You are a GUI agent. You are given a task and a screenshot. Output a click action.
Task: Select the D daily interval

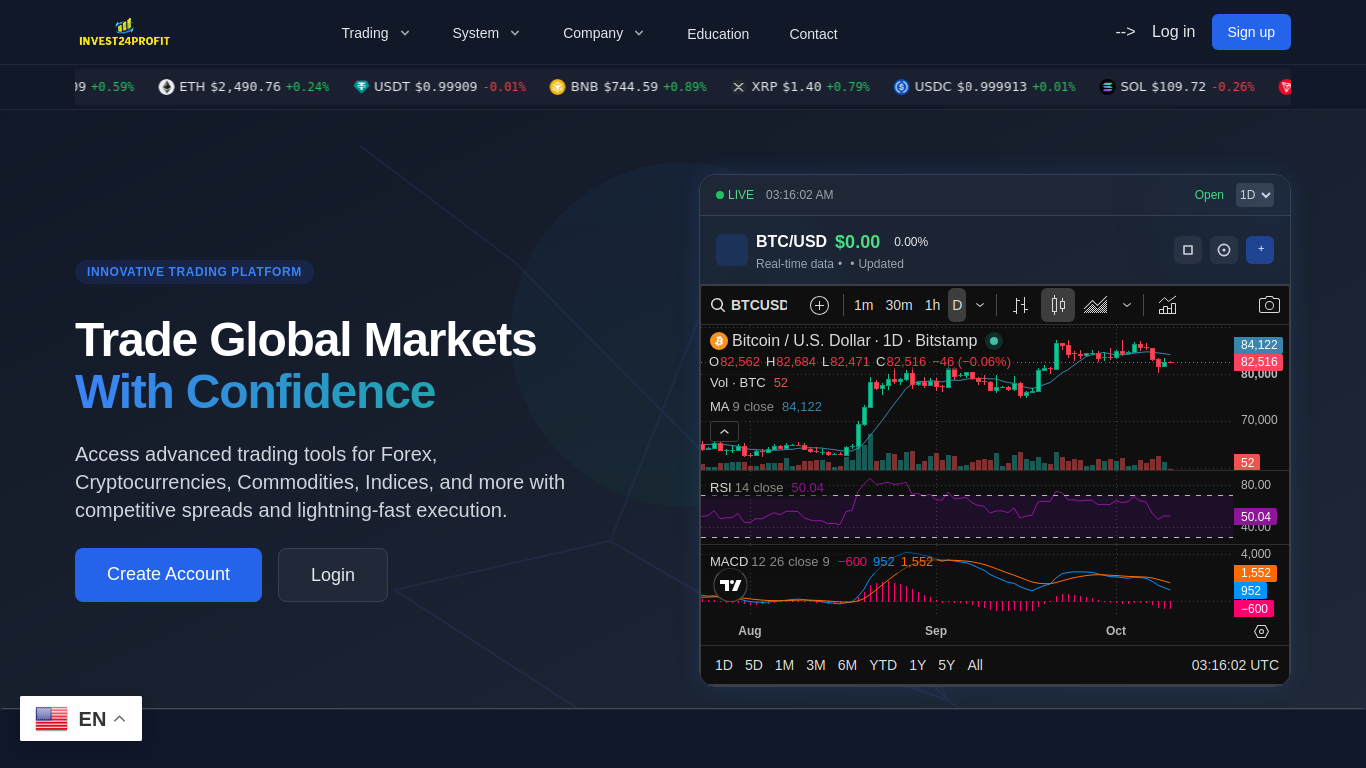[x=957, y=305]
